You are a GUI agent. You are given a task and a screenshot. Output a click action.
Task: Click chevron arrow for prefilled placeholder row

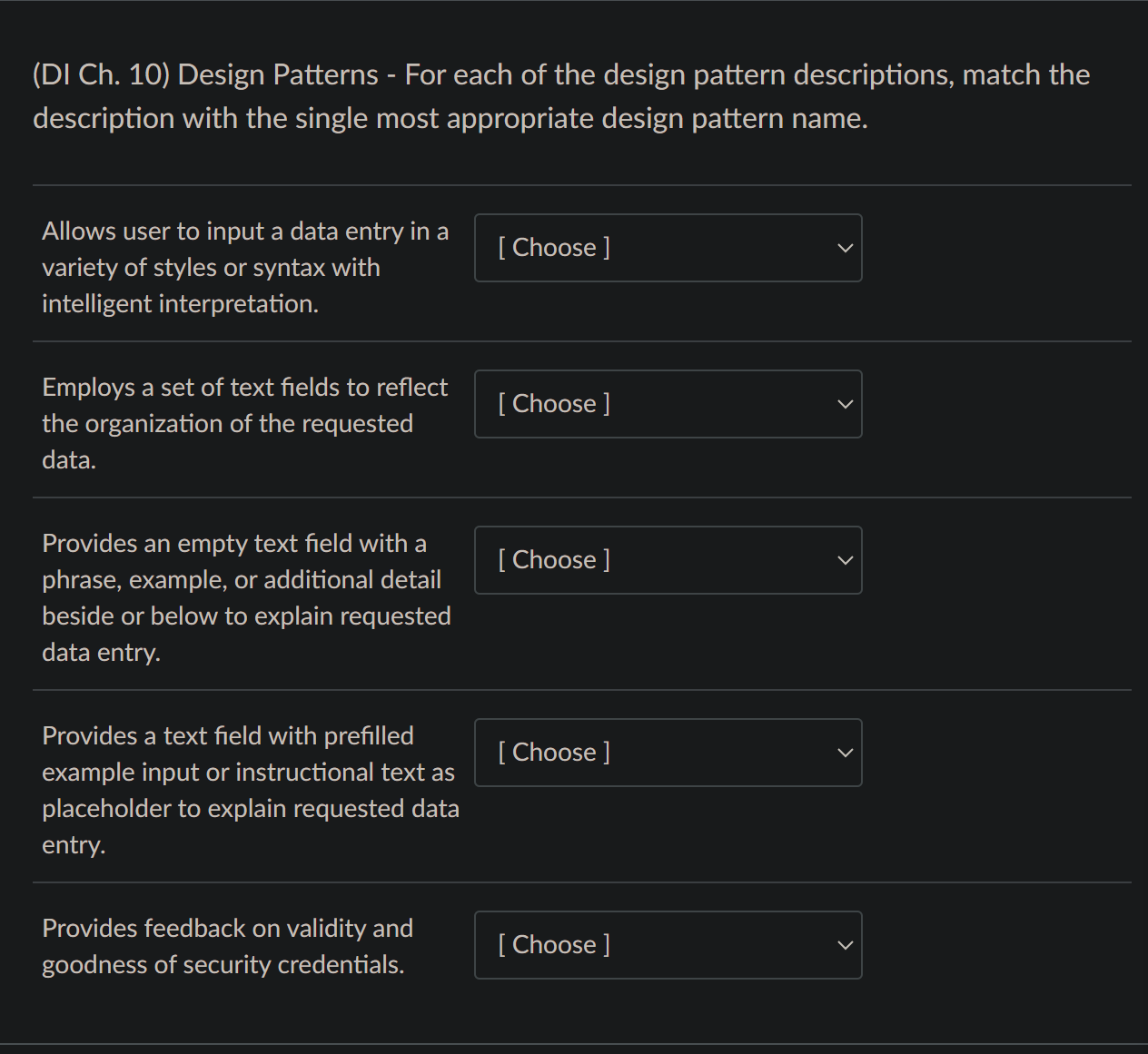point(845,753)
